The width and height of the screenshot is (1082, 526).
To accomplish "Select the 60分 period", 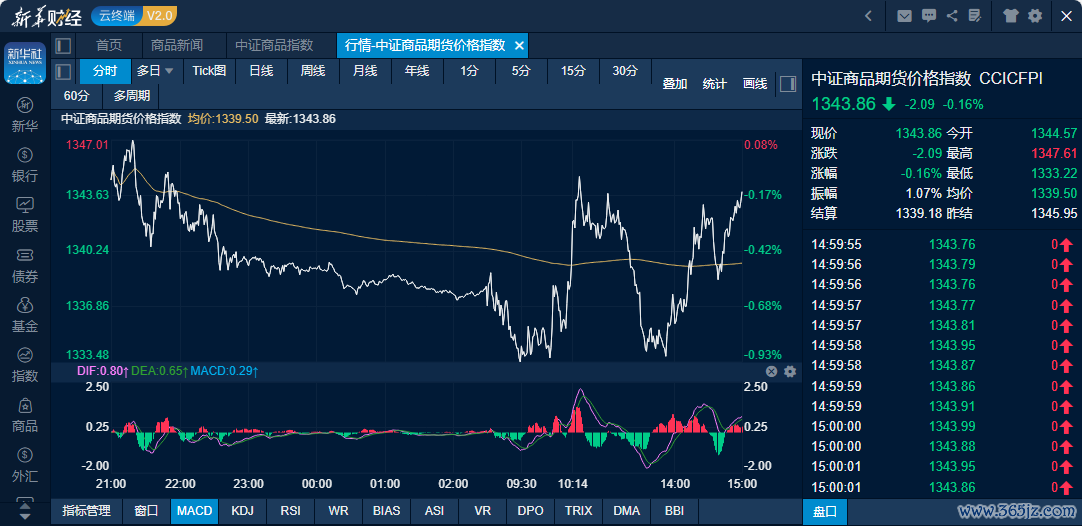I will pos(77,96).
